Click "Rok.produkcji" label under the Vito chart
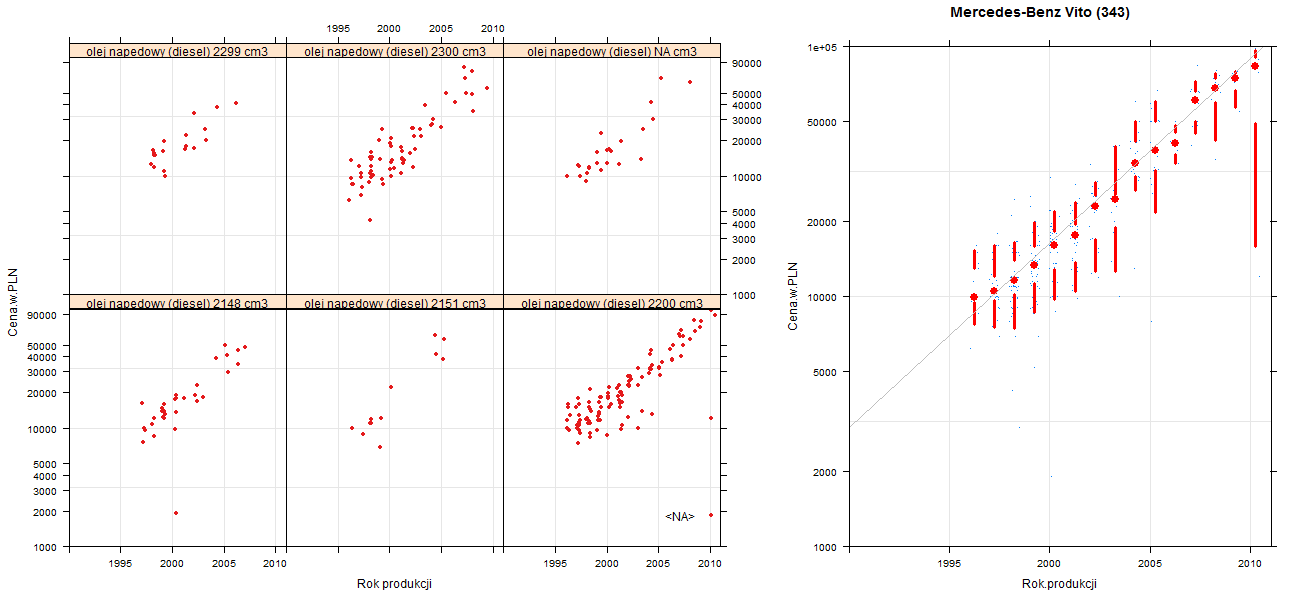Screen dimensions: 1300x600 [1060, 584]
